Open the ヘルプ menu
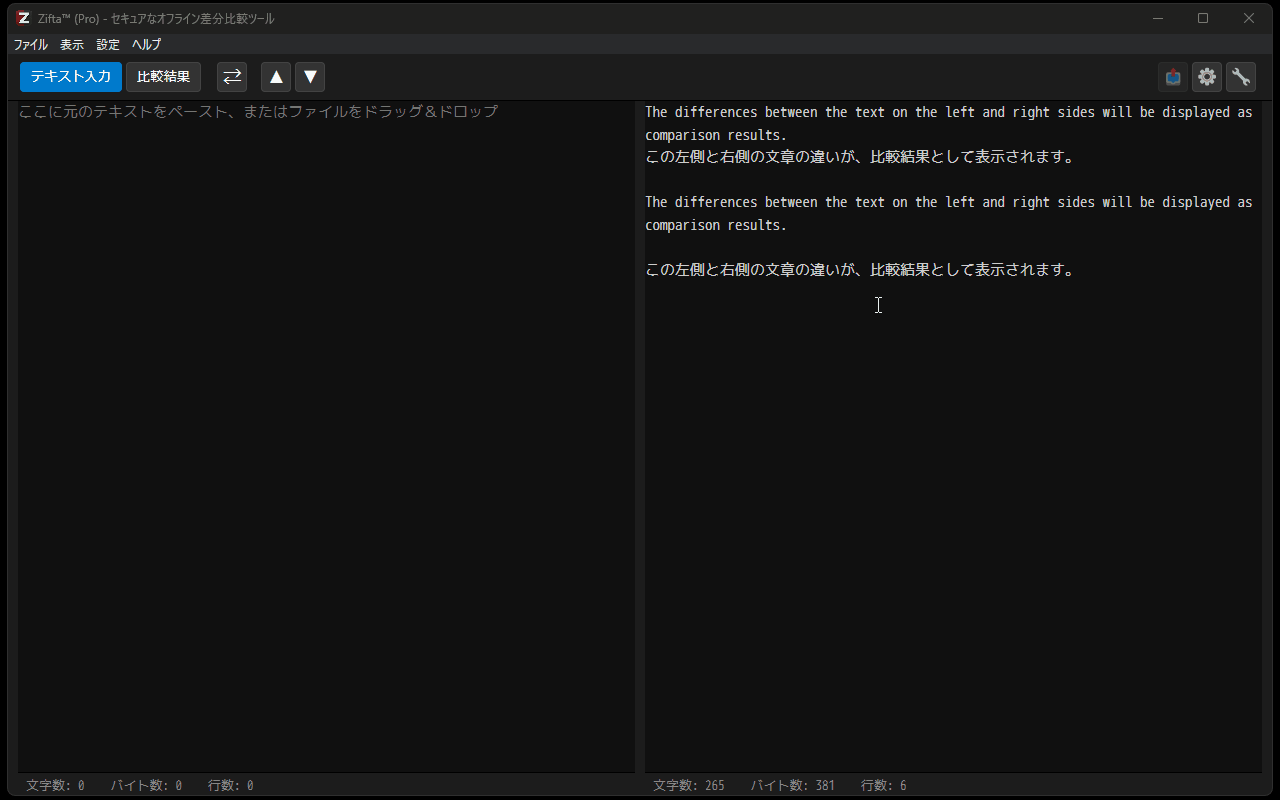This screenshot has width=1280, height=800. 145,44
